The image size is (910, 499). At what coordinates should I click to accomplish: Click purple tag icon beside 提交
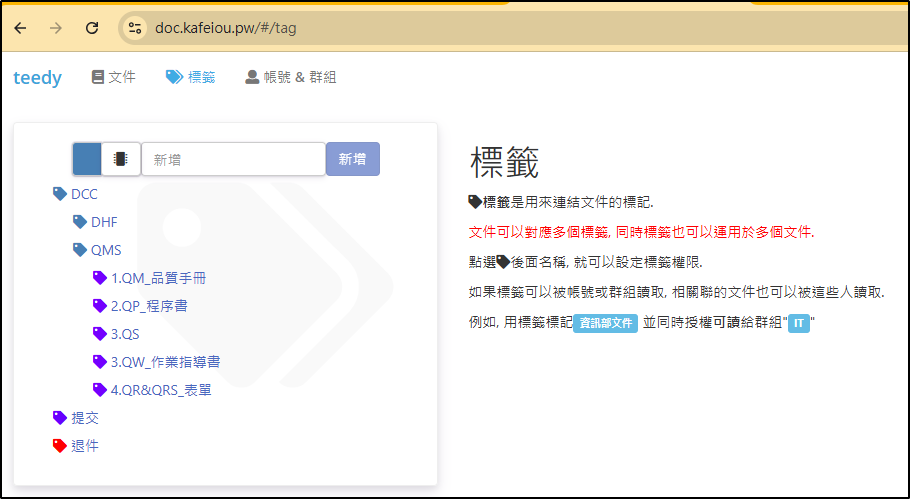[x=60, y=417]
